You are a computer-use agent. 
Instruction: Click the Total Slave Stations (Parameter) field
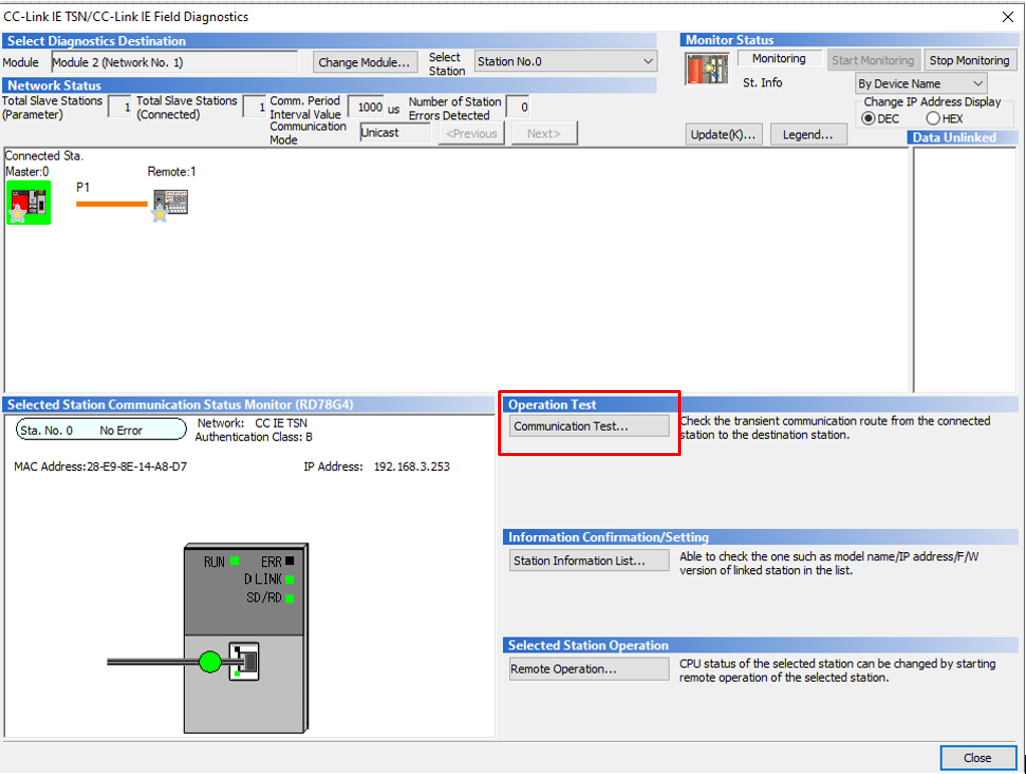[x=120, y=107]
